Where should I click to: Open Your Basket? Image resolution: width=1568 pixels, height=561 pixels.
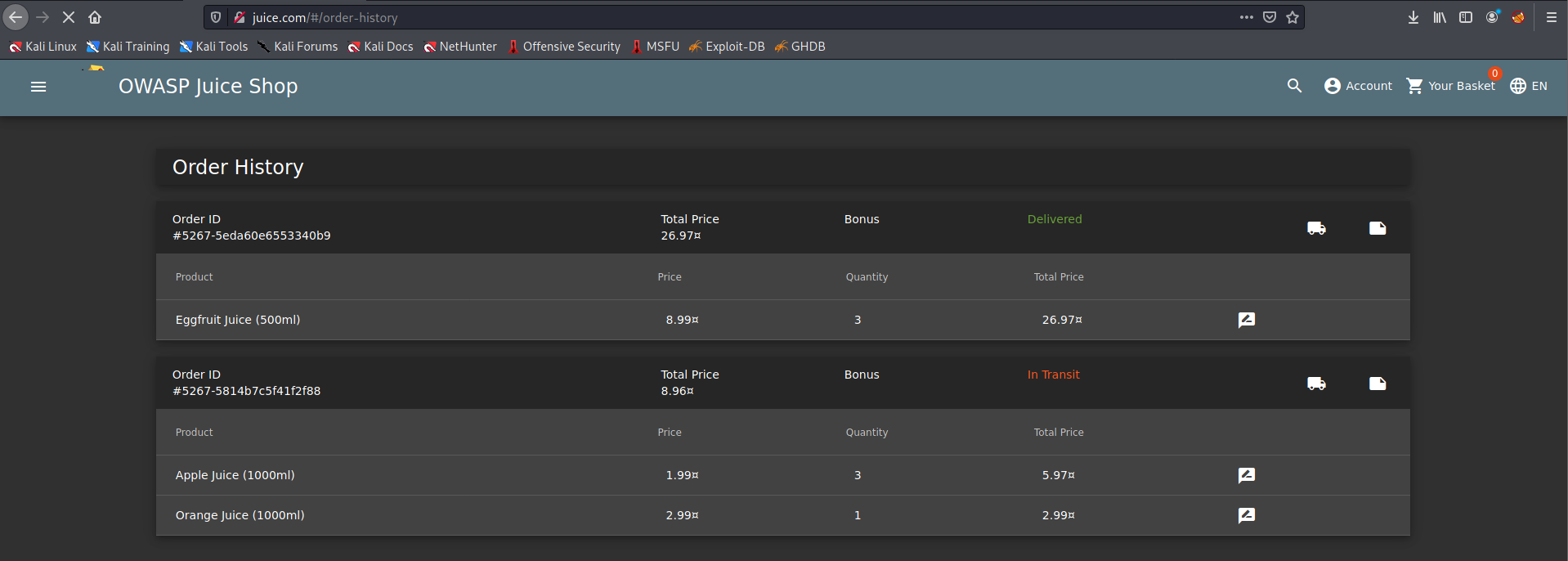coord(1450,86)
